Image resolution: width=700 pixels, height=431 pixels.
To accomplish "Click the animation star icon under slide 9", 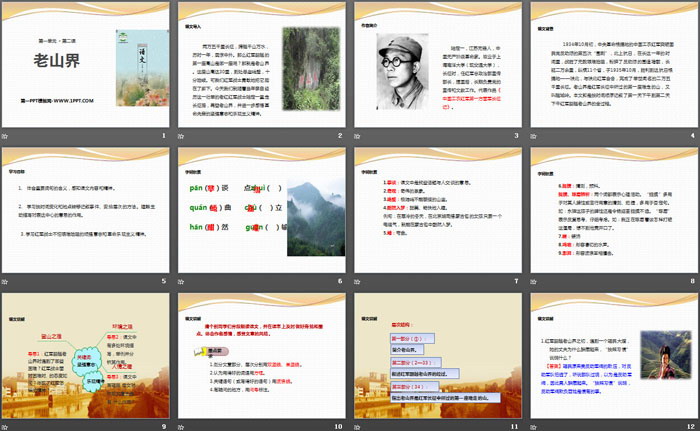I will pyautogui.click(x=6, y=425).
